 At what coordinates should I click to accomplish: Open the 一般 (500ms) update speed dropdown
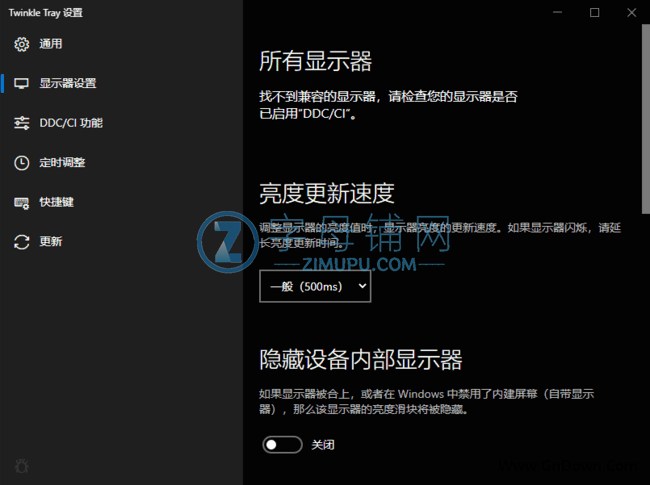click(x=315, y=286)
